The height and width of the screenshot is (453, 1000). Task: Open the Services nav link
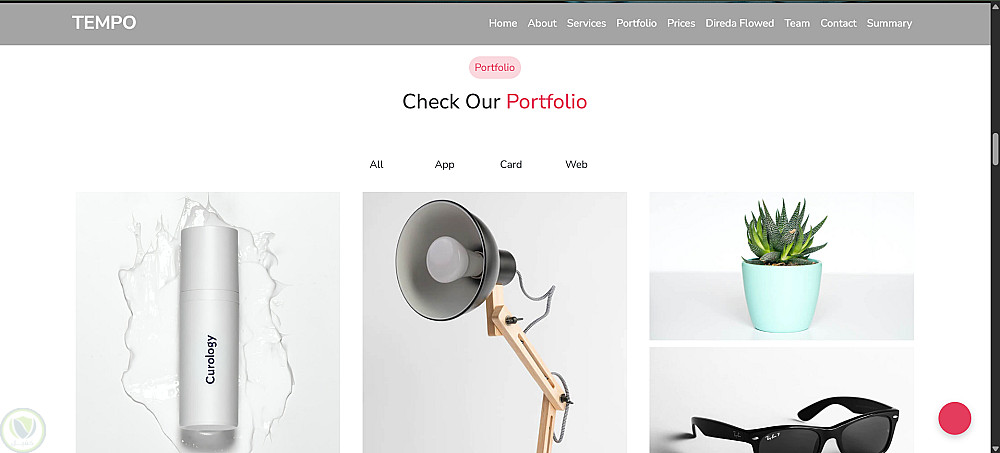(586, 23)
